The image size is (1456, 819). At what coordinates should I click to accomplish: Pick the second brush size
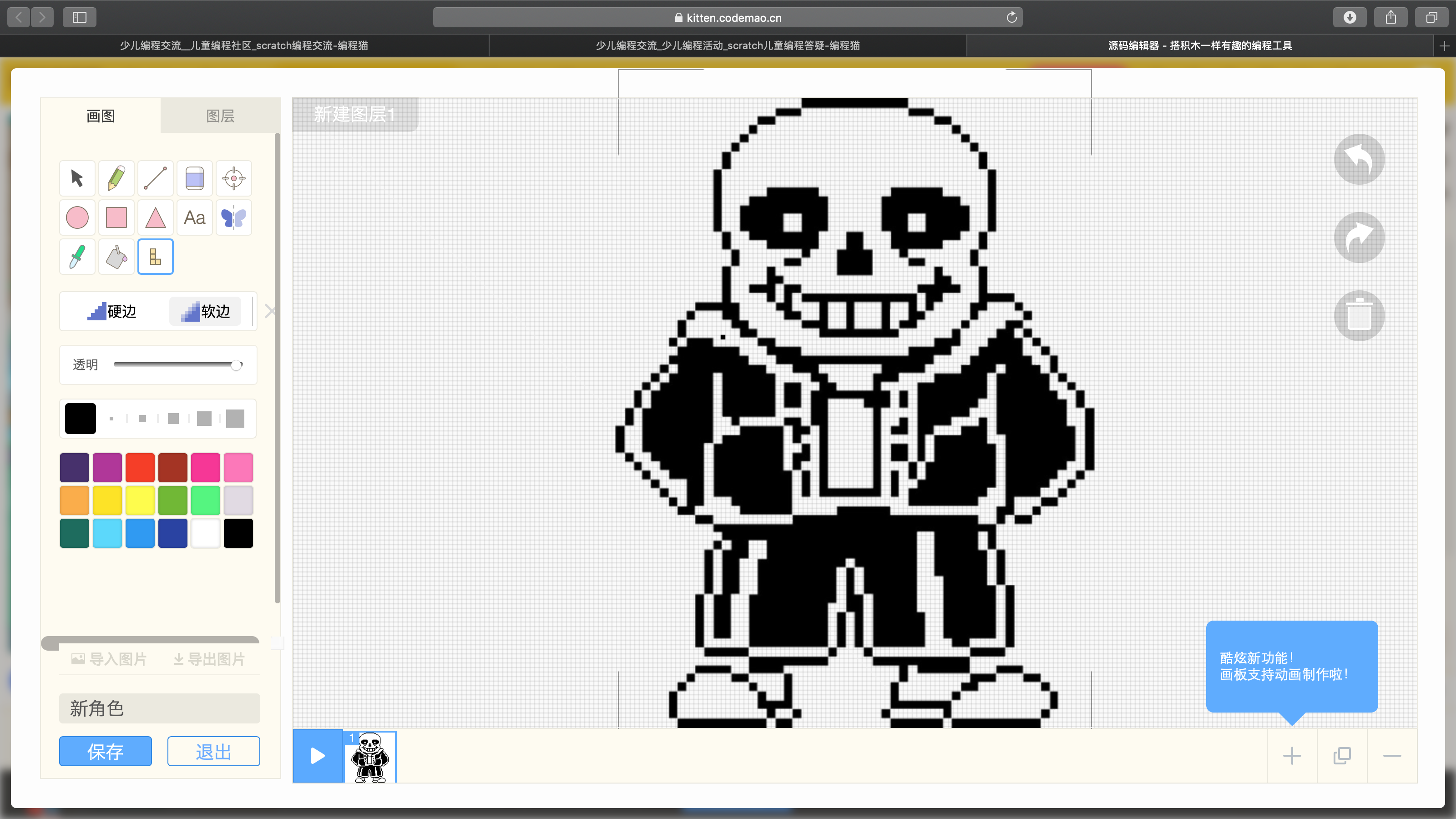click(x=142, y=419)
